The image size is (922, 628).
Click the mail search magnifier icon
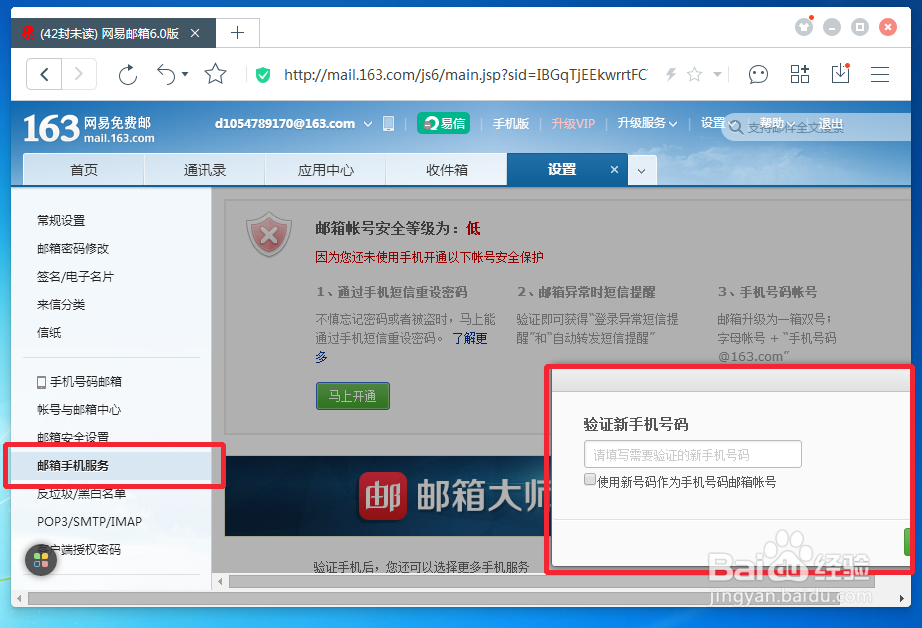coord(736,127)
